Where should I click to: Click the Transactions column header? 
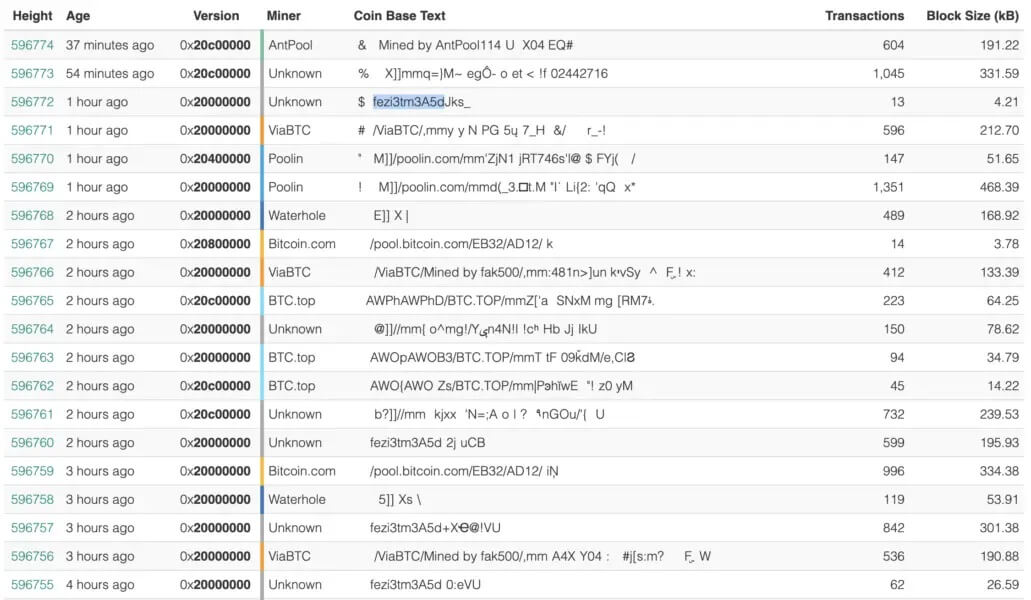pyautogui.click(x=864, y=16)
